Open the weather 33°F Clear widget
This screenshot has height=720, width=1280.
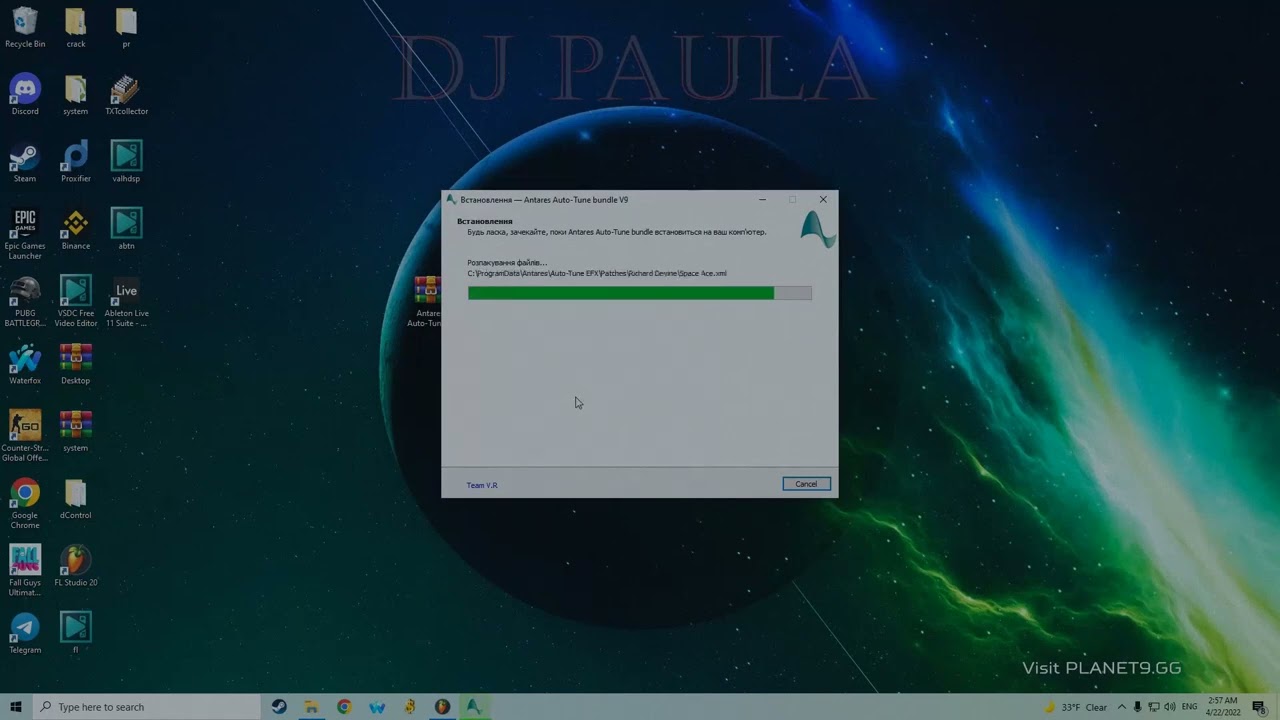click(1076, 707)
